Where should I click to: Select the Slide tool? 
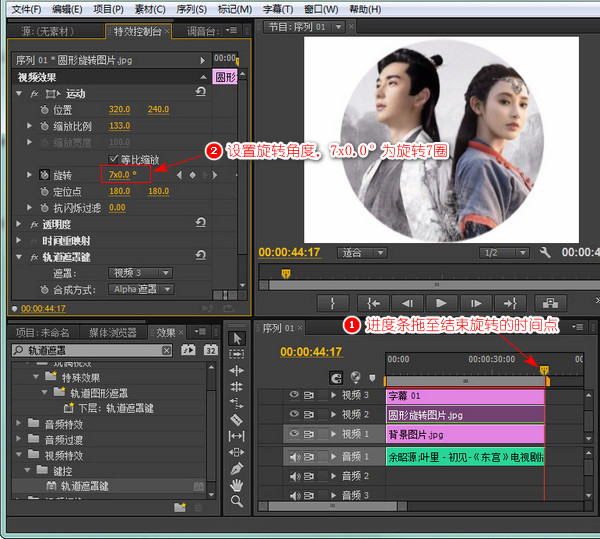[237, 452]
